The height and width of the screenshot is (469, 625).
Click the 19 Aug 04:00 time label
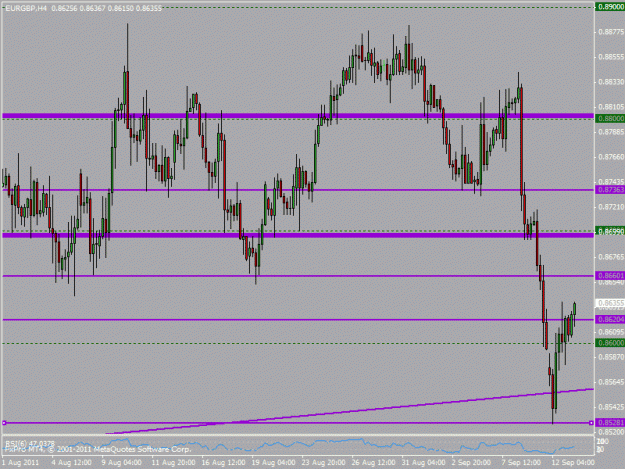coord(273,463)
